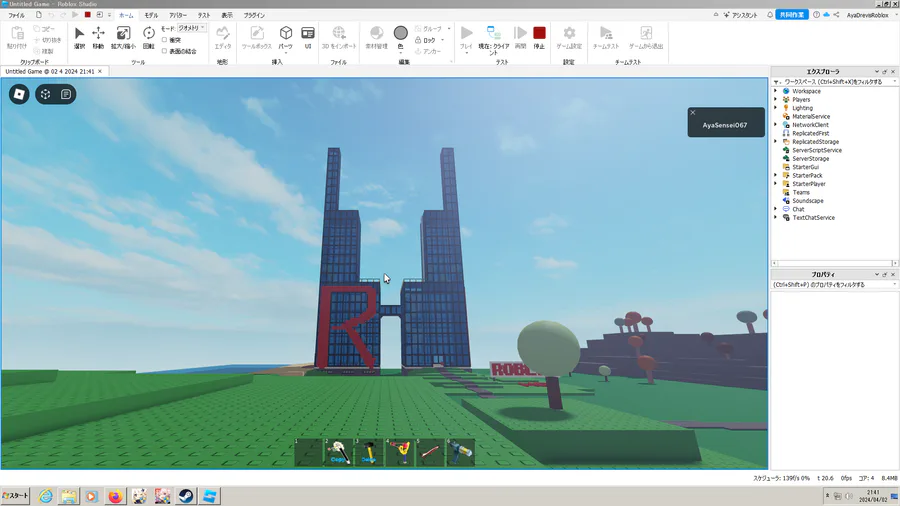Open the ファイル (File) menu
900x506 pixels.
[x=16, y=15]
